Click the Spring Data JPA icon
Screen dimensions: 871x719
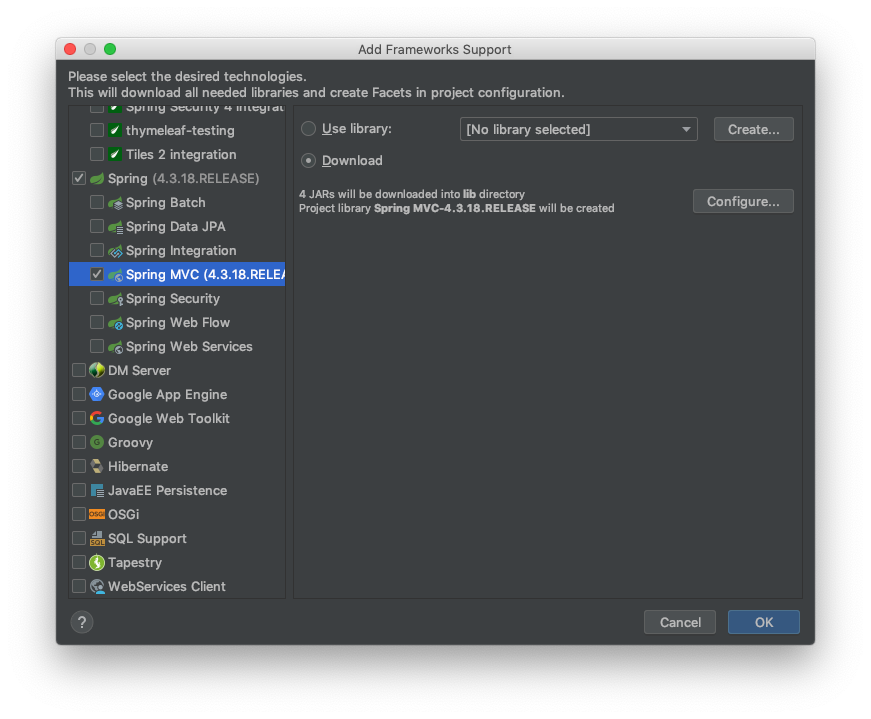coord(116,227)
